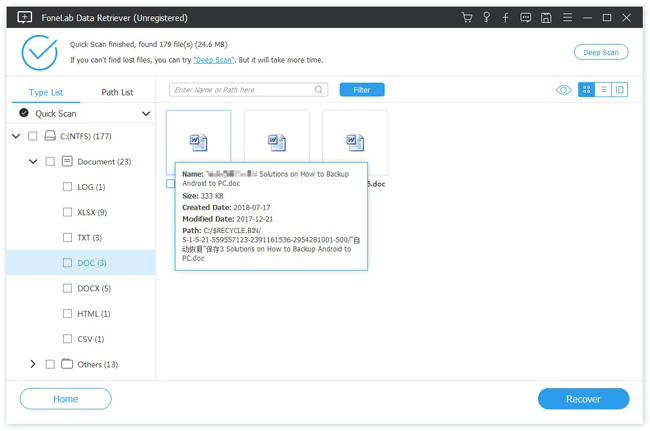Viewport: 650px width, 431px height.
Task: Select the first Word file thumbnail
Action: coord(199,142)
